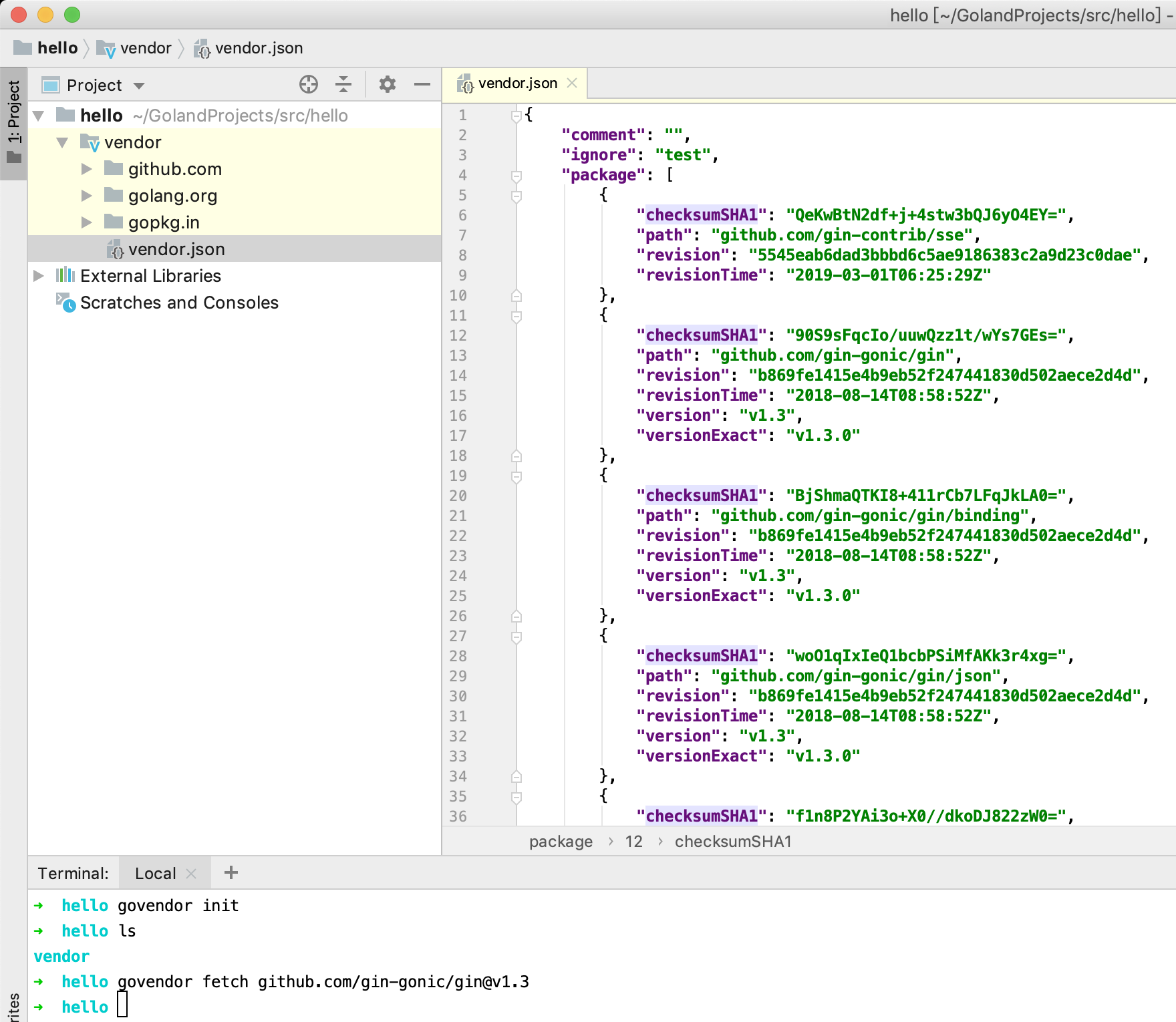Screen dimensions: 1176x1022
Task: Hide the Project panel with minus icon
Action: [x=422, y=84]
